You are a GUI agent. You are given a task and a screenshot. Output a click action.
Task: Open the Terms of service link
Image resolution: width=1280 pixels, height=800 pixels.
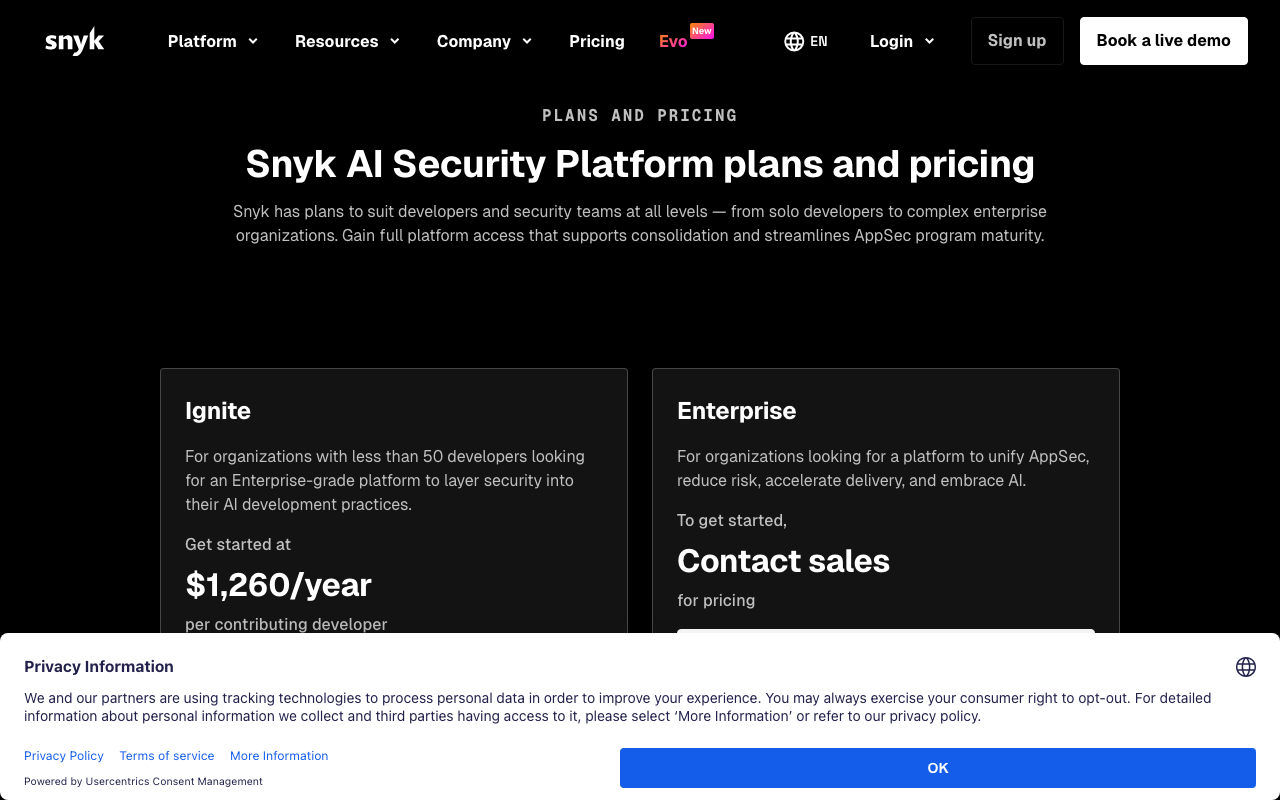point(166,755)
